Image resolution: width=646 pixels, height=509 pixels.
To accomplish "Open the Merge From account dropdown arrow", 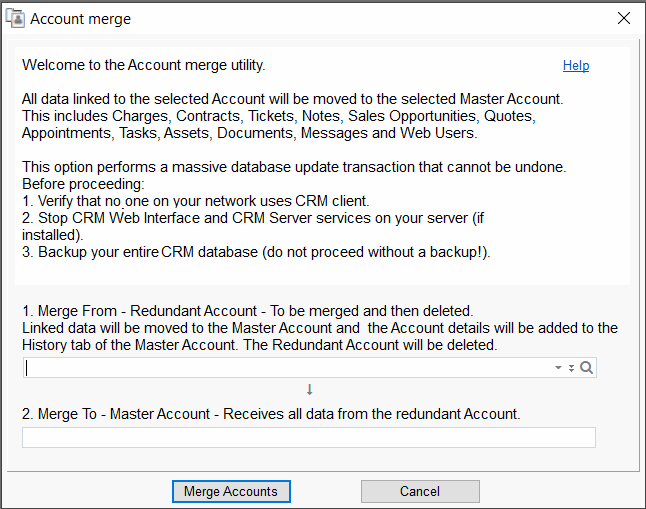I will [558, 368].
